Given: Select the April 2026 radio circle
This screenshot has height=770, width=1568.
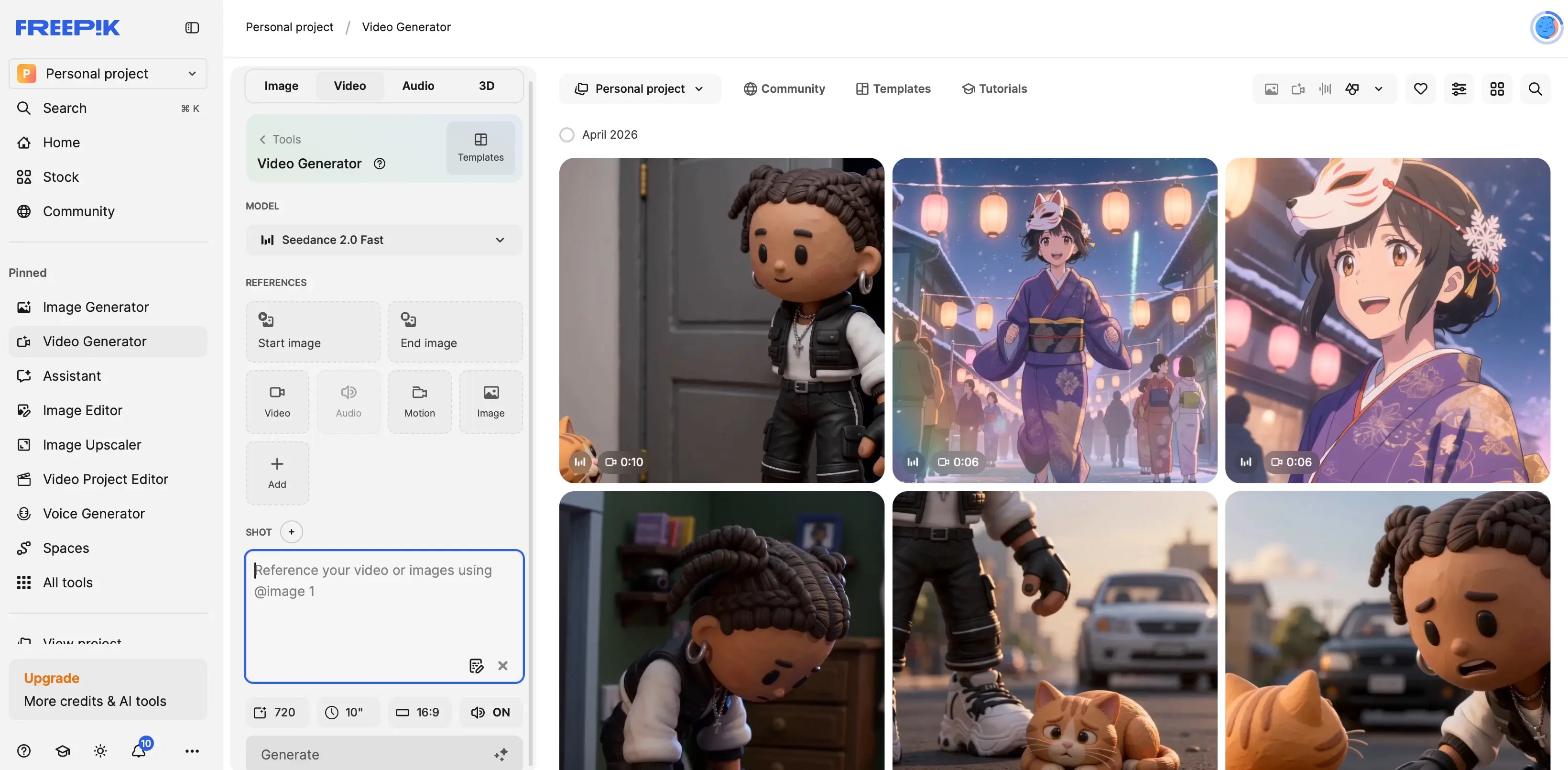Looking at the screenshot, I should [x=566, y=134].
